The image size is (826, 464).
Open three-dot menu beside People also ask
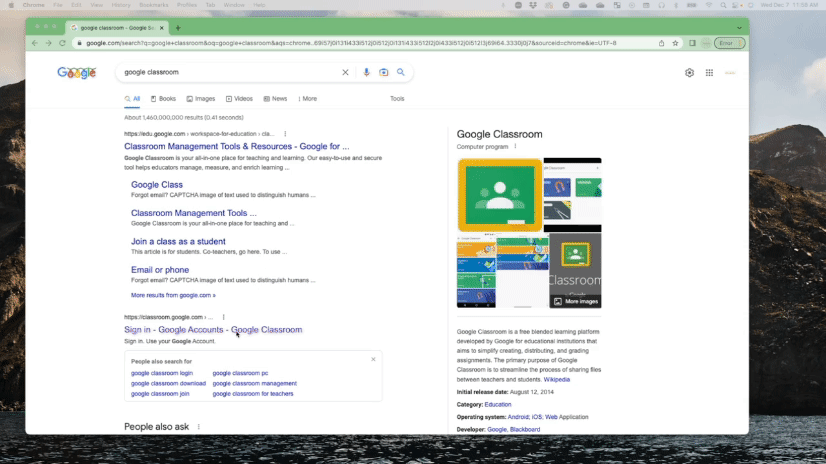coord(199,427)
